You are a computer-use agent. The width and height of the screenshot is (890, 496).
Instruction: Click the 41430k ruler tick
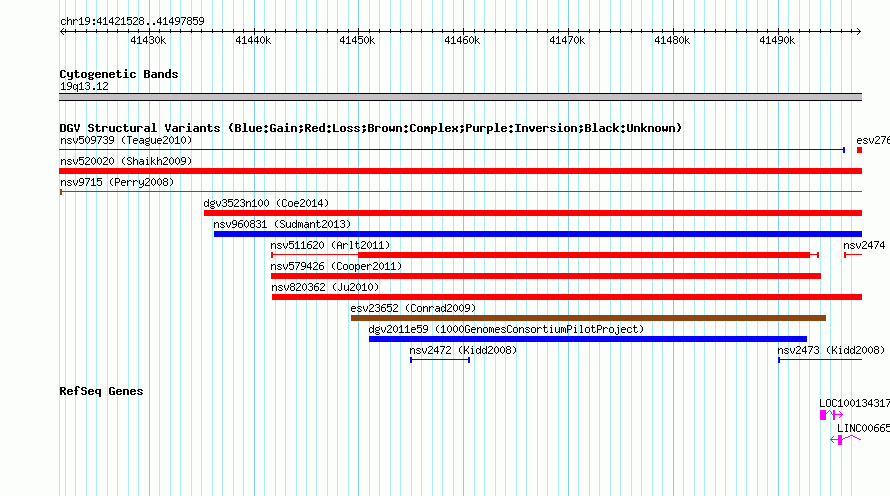pos(148,40)
